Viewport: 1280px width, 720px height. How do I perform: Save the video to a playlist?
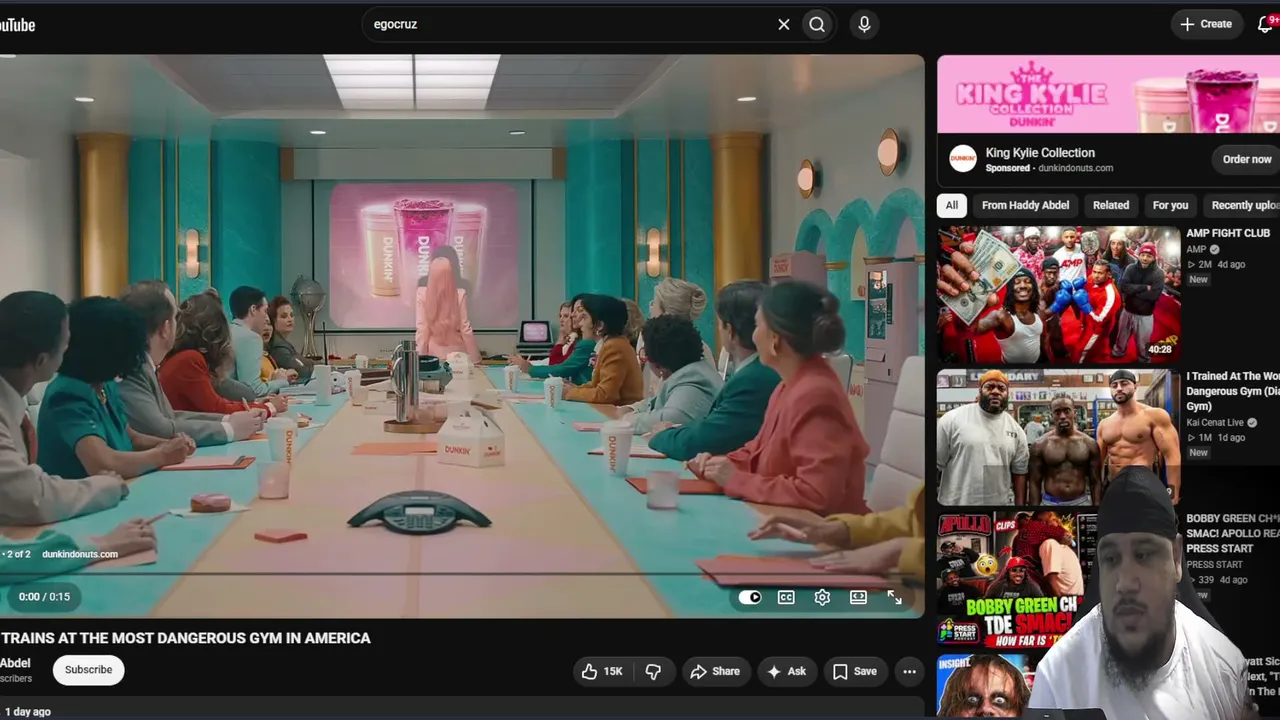pos(855,671)
